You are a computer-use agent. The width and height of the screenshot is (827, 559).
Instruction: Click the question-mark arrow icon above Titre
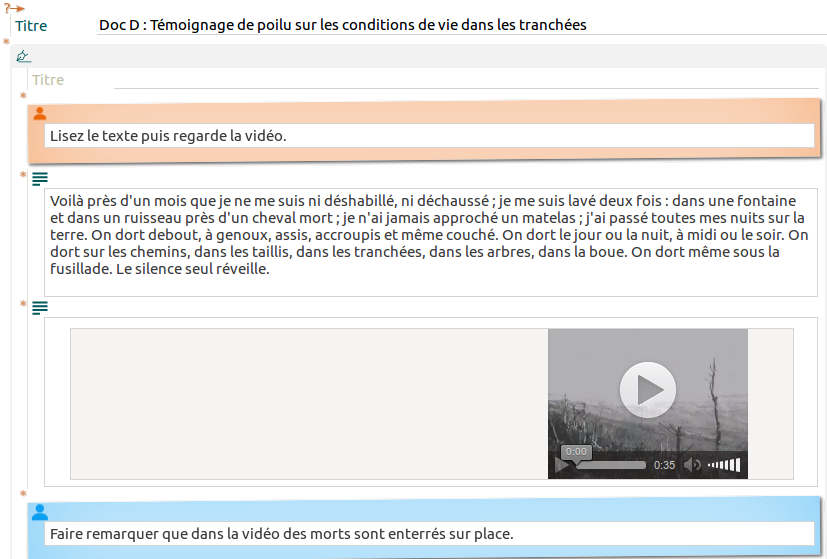14,8
